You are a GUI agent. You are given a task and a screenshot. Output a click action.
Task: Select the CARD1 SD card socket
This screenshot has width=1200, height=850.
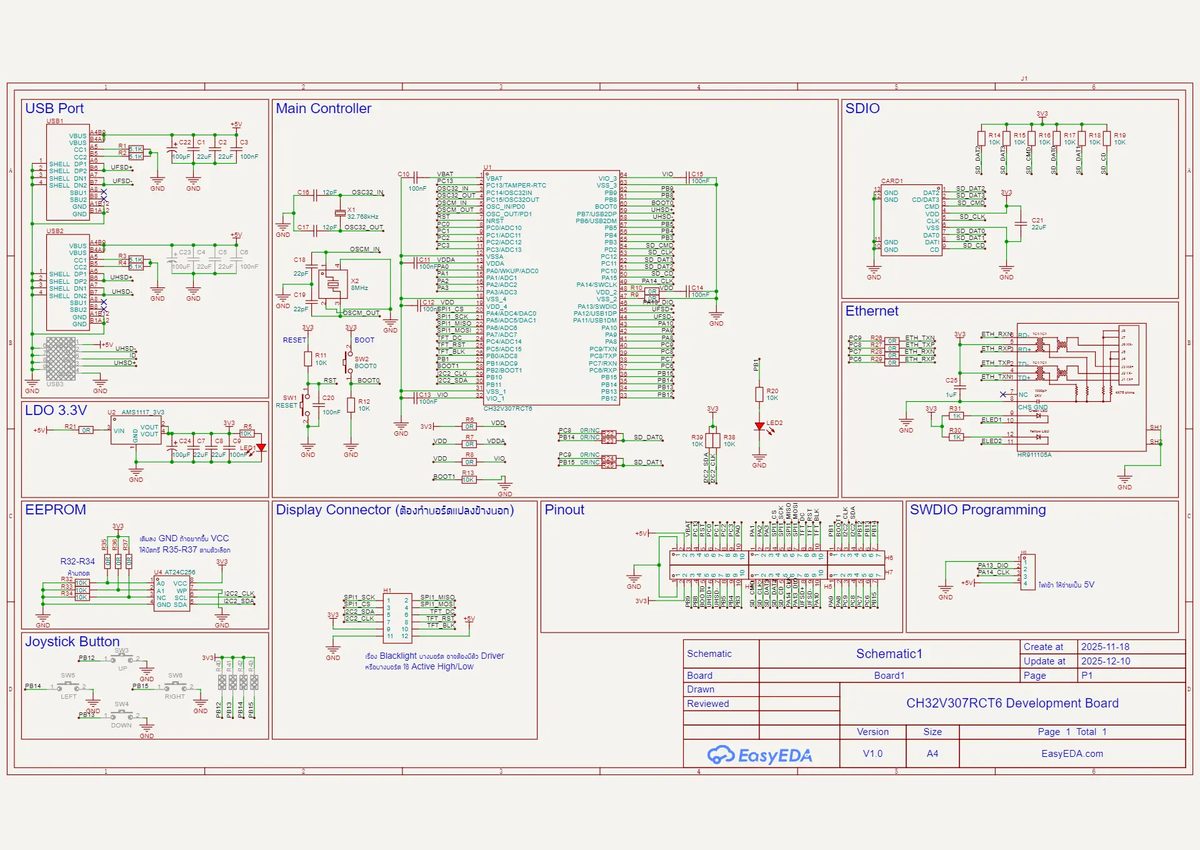coord(911,221)
